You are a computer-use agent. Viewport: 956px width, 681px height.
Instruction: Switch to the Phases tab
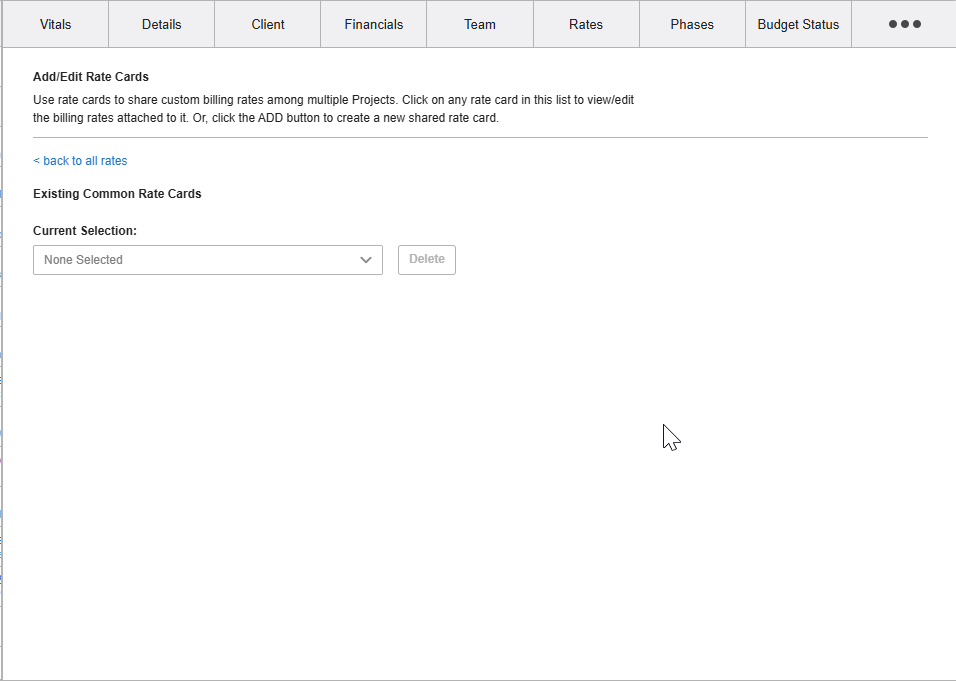coord(692,24)
